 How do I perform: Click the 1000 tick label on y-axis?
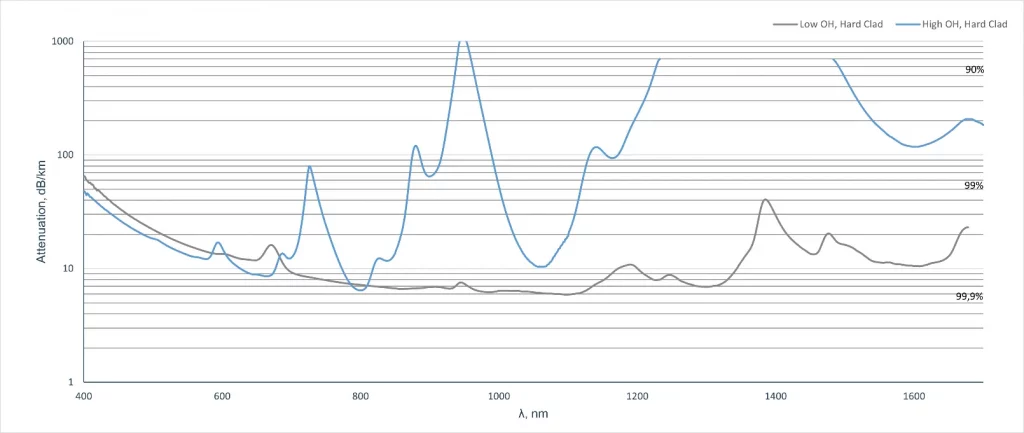pyautogui.click(x=62, y=42)
